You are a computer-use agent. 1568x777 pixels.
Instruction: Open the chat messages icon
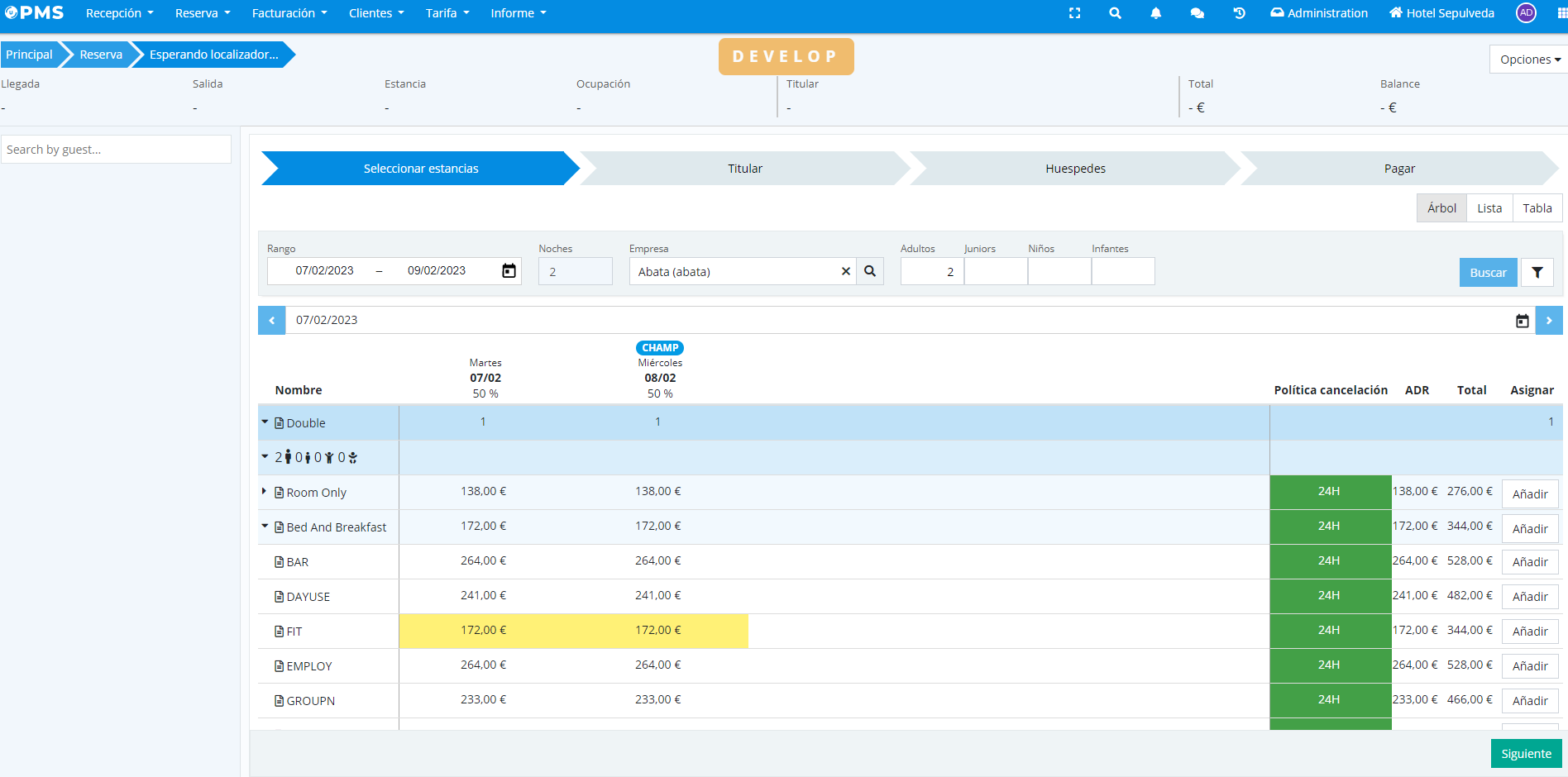(1197, 13)
